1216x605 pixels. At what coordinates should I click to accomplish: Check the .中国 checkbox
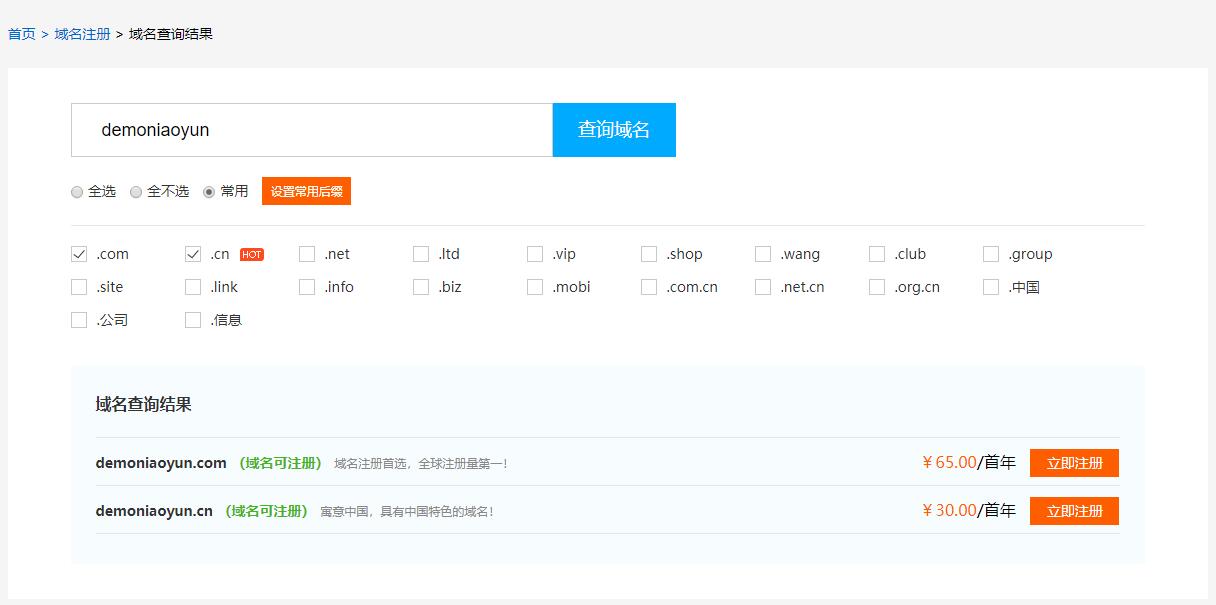click(991, 287)
